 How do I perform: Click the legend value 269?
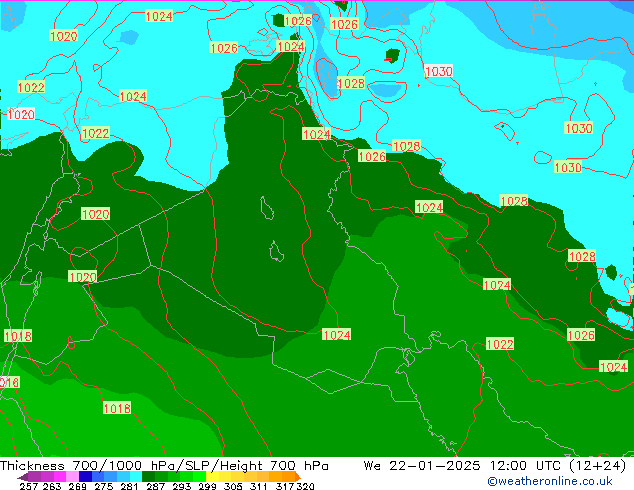coord(77,486)
